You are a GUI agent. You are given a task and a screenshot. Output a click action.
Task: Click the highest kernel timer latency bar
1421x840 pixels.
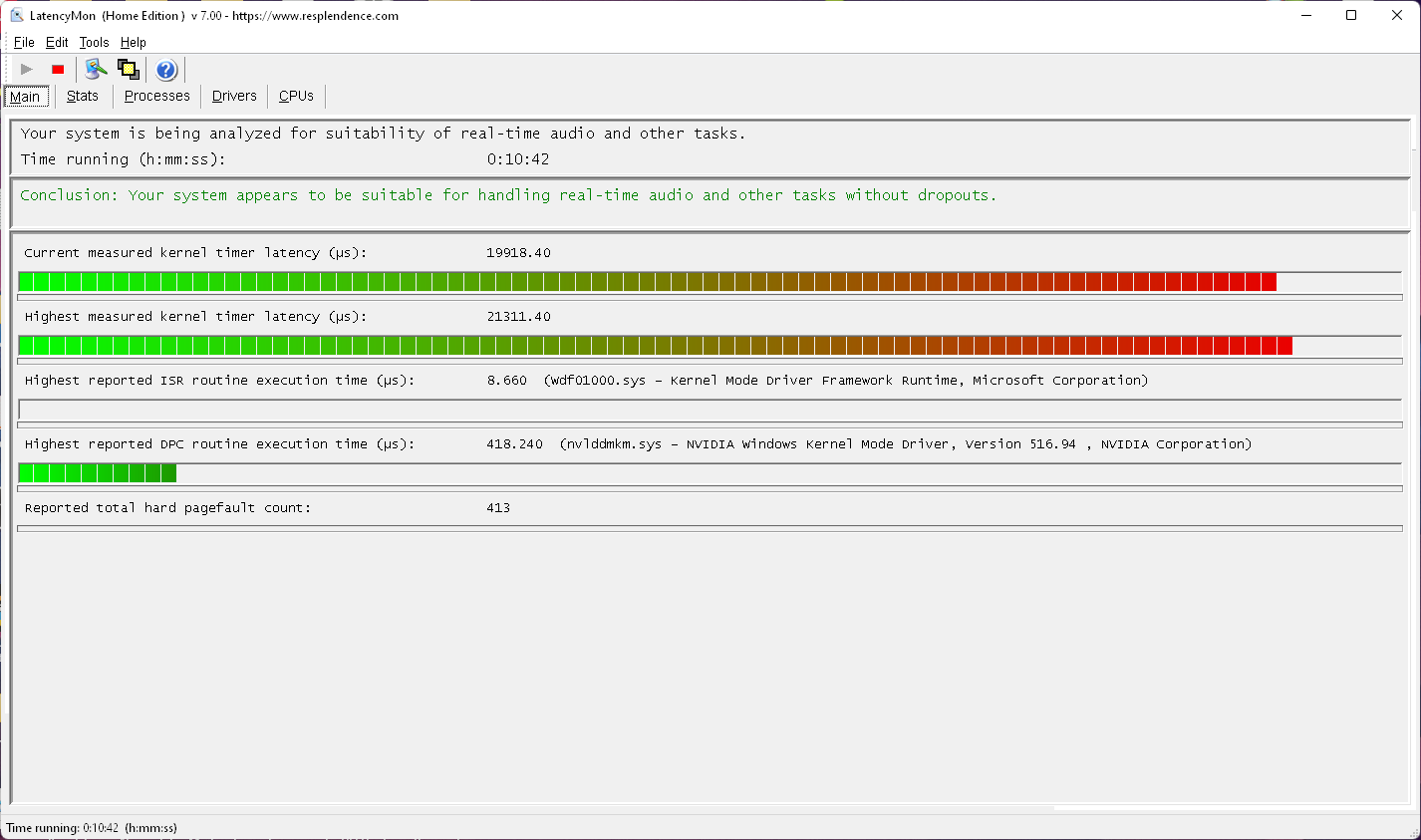[710, 346]
